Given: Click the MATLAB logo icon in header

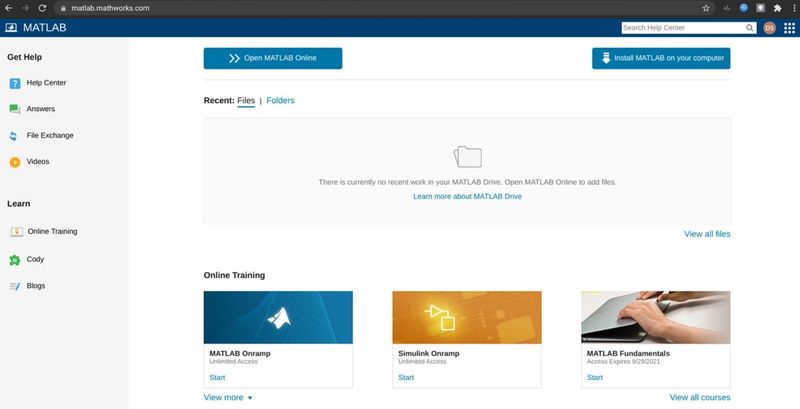Looking at the screenshot, I should tap(11, 28).
